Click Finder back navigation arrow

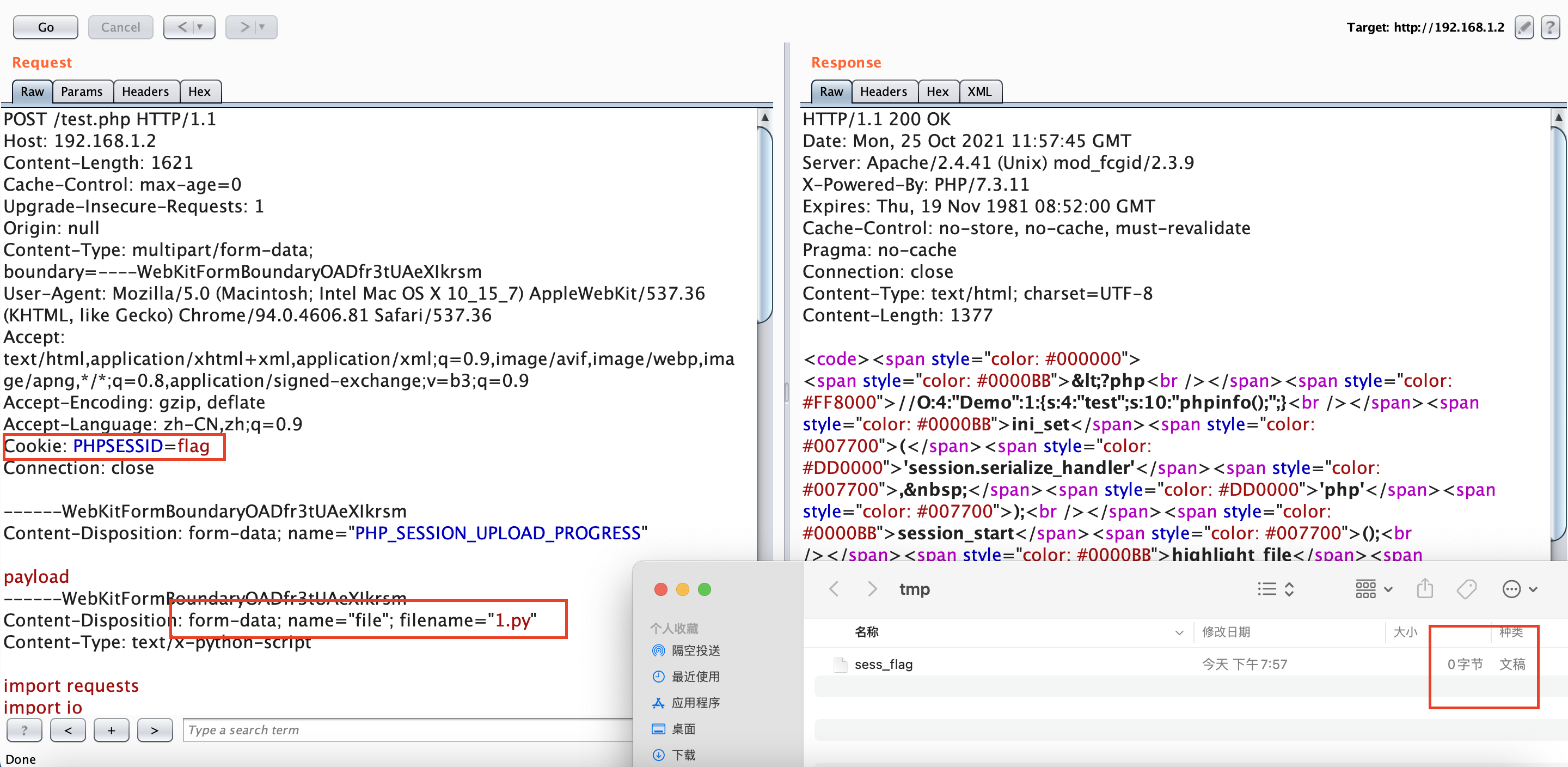(835, 589)
